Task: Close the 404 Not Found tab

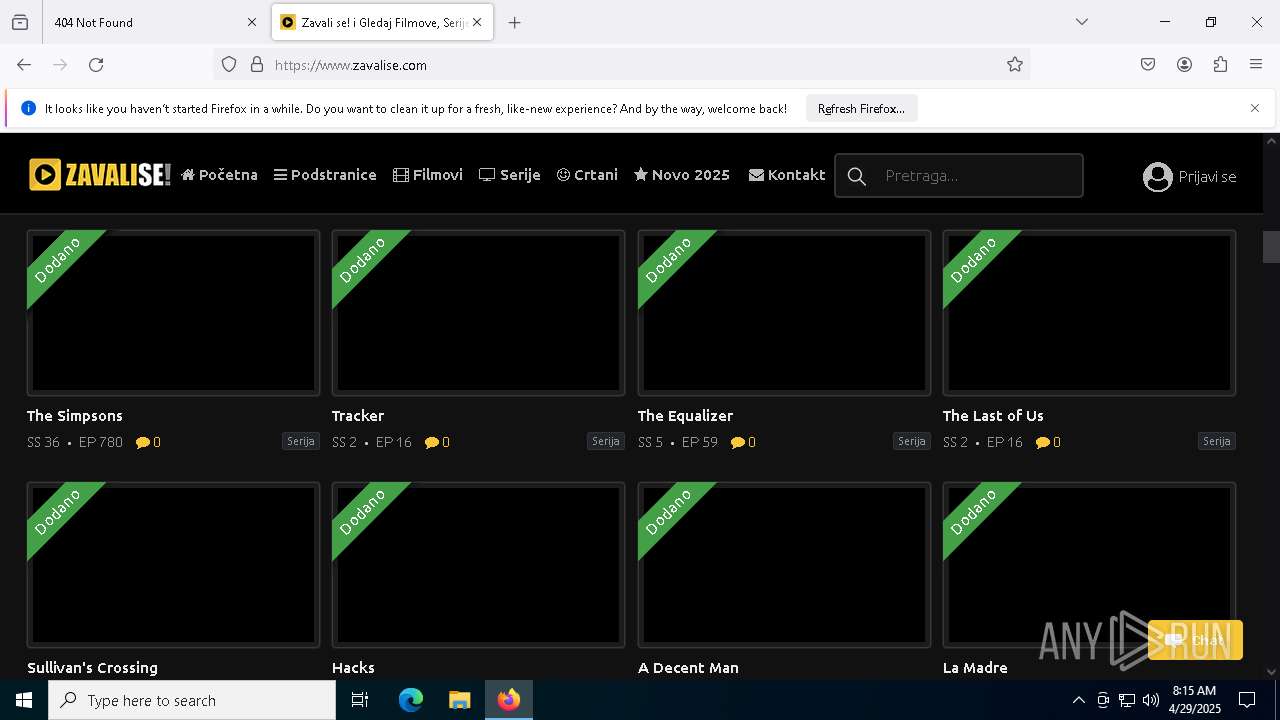Action: click(x=252, y=22)
